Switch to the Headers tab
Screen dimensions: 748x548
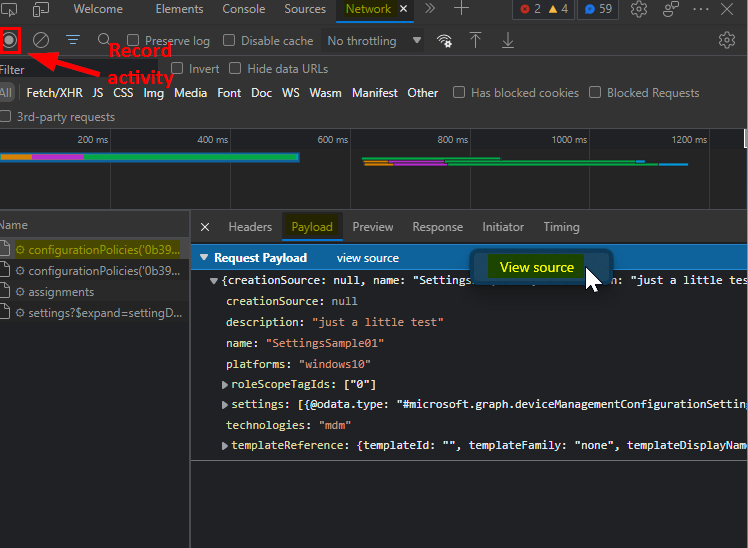point(250,227)
